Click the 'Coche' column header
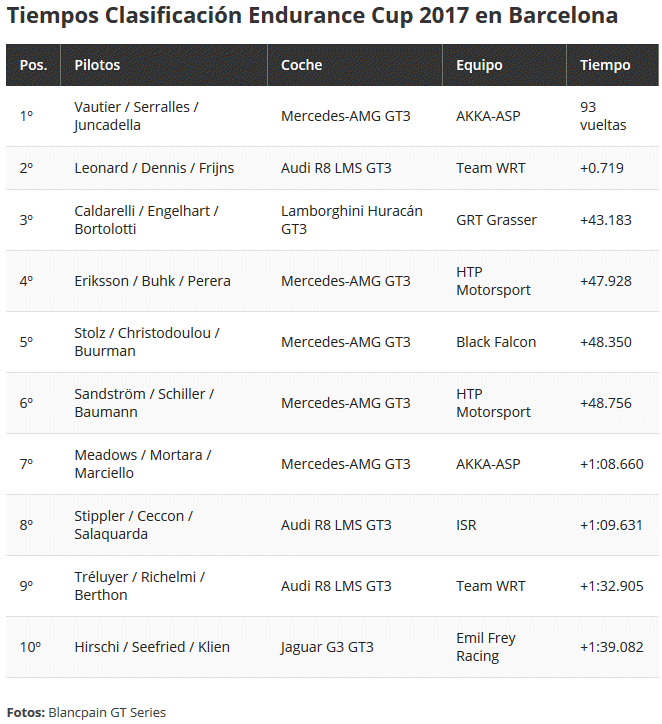Image resolution: width=662 pixels, height=724 pixels. pyautogui.click(x=301, y=65)
